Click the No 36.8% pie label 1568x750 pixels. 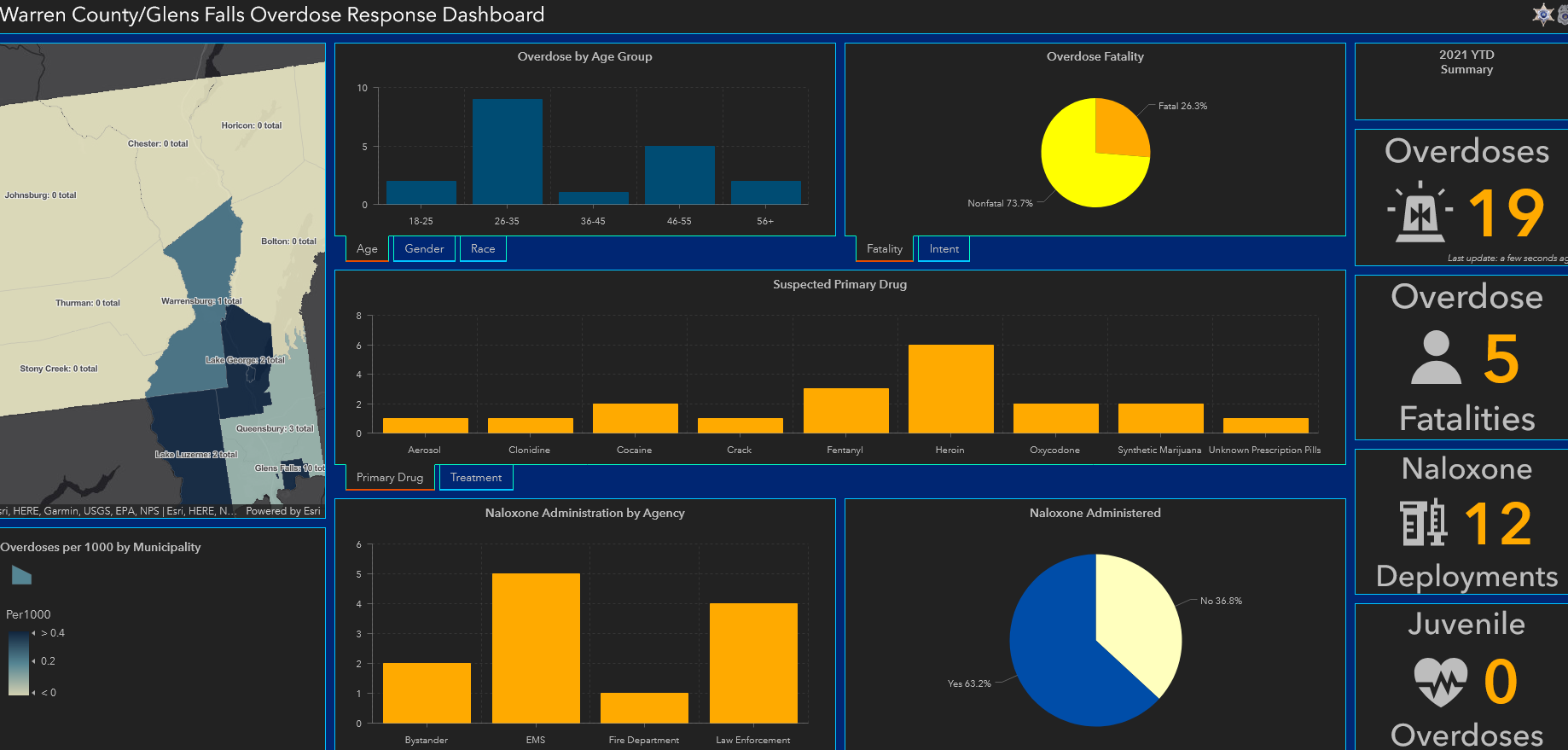click(1221, 602)
